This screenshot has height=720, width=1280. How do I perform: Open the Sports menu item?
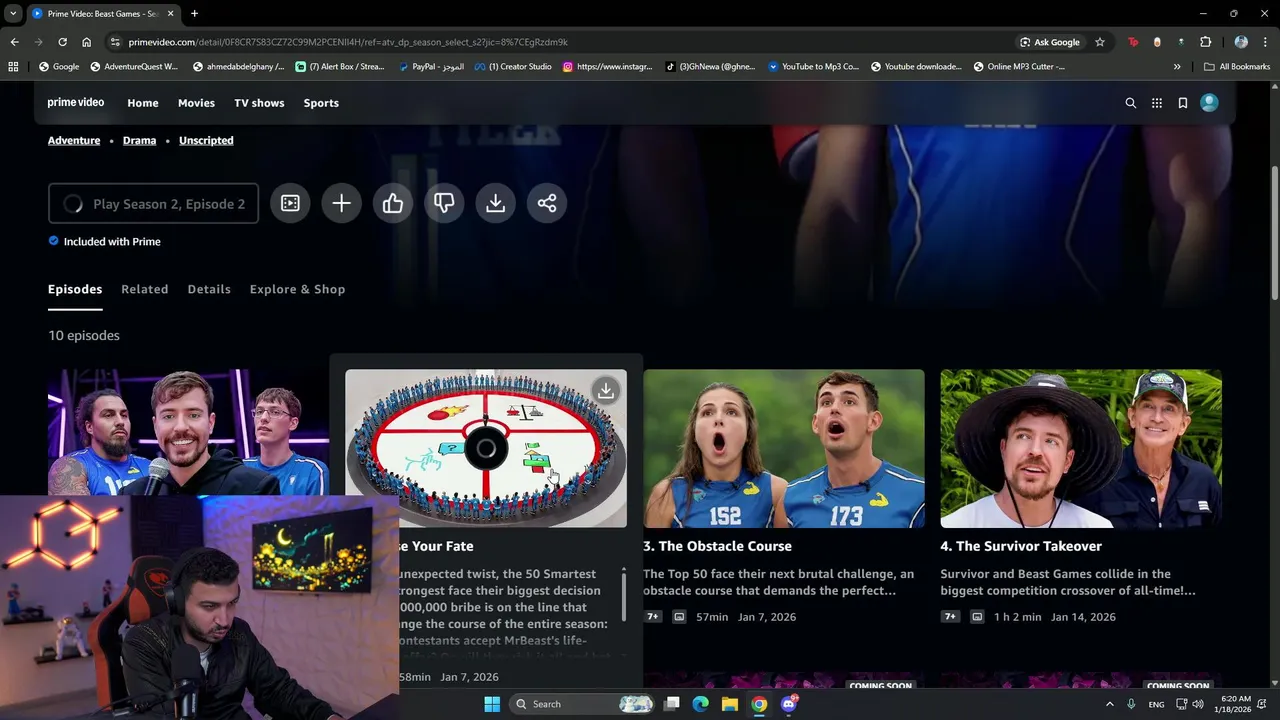[321, 103]
